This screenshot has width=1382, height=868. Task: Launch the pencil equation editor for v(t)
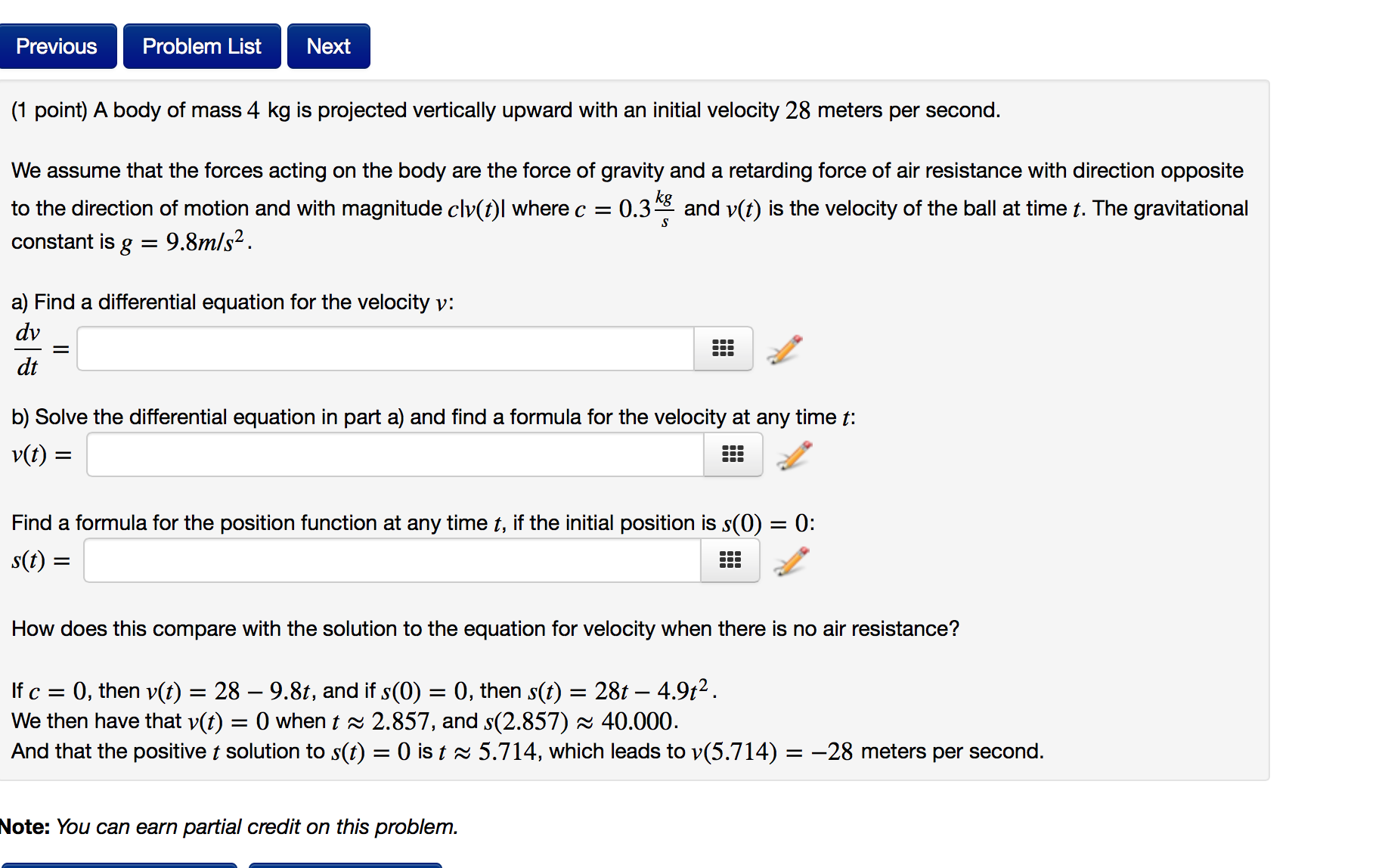[x=794, y=454]
